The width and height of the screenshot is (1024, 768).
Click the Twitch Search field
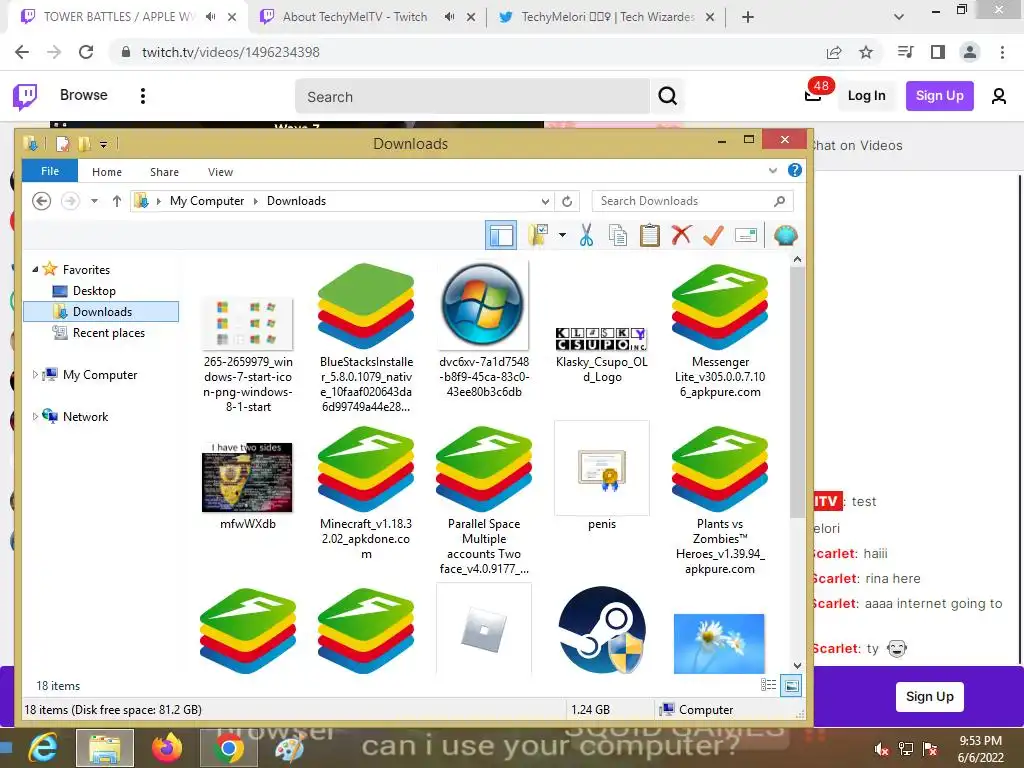tap(473, 97)
